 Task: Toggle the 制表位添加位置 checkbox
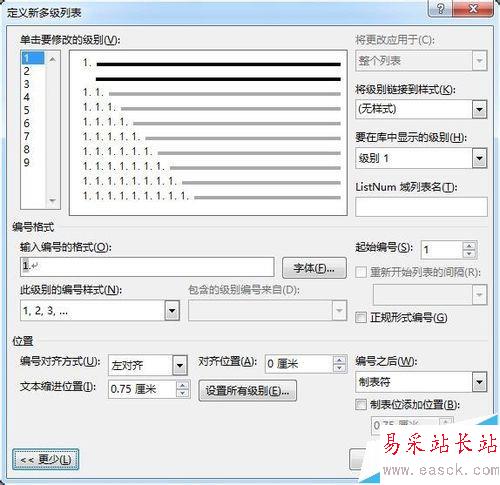coord(361,405)
